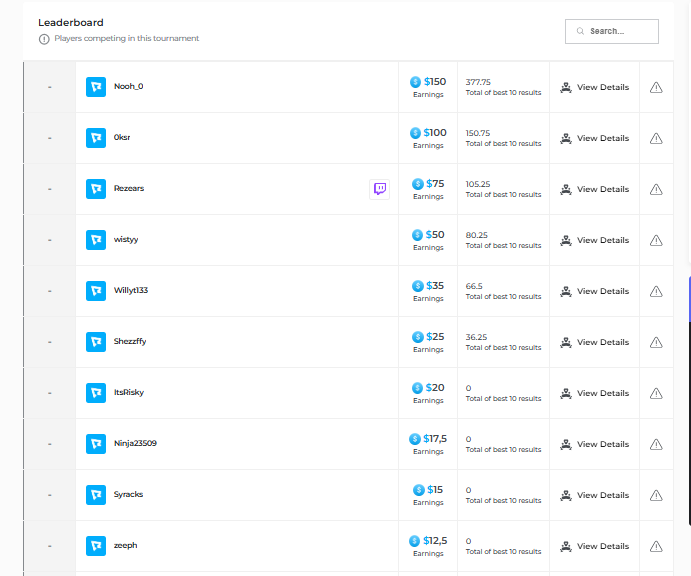Open View Details for Rezears
Viewport: 691px width, 576px height.
pyautogui.click(x=594, y=190)
